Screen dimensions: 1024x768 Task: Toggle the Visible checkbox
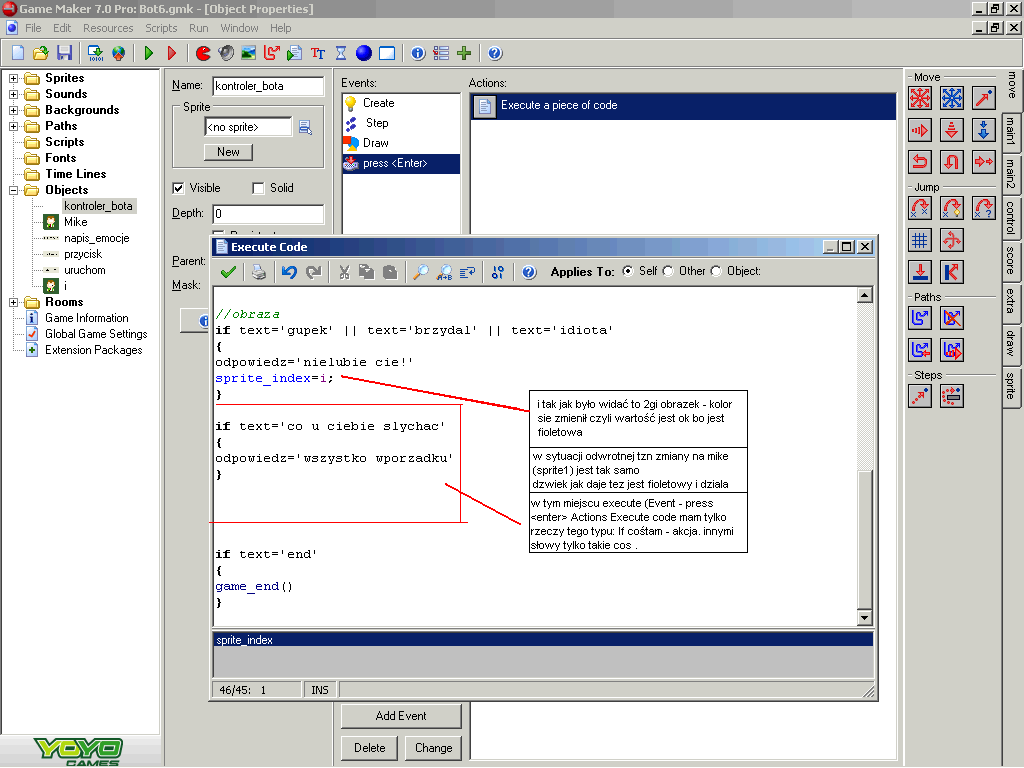[x=179, y=188]
